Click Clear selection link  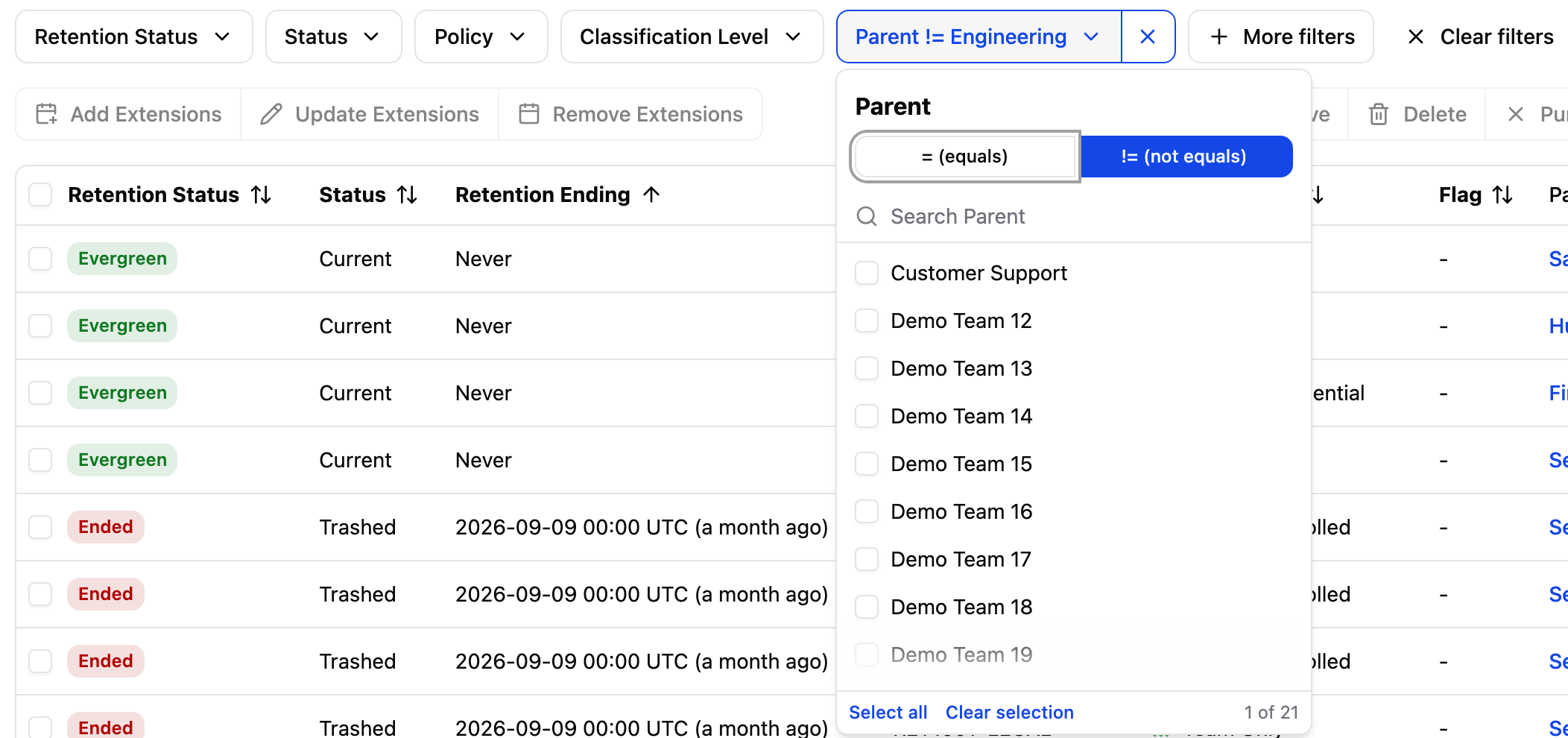click(x=1010, y=712)
